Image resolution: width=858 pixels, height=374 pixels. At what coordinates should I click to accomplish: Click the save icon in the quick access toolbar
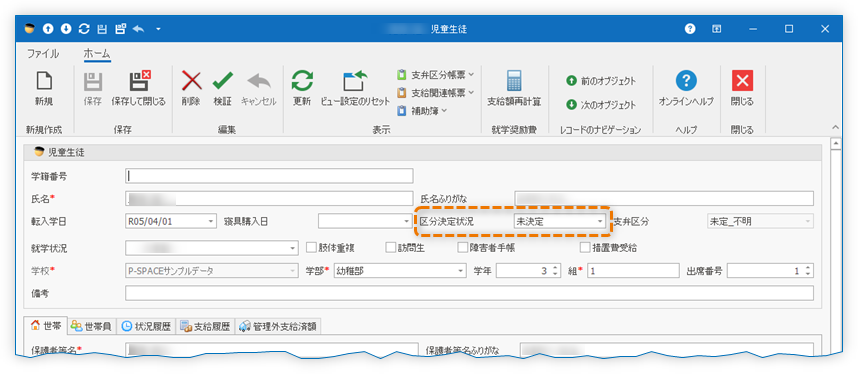click(x=102, y=29)
